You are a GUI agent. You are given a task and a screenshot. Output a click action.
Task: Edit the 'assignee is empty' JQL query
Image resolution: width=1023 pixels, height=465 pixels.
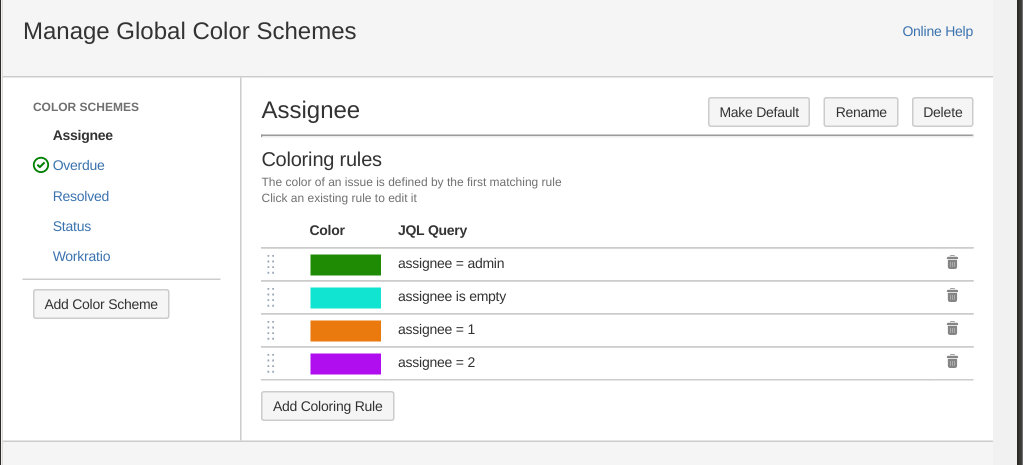click(x=452, y=297)
